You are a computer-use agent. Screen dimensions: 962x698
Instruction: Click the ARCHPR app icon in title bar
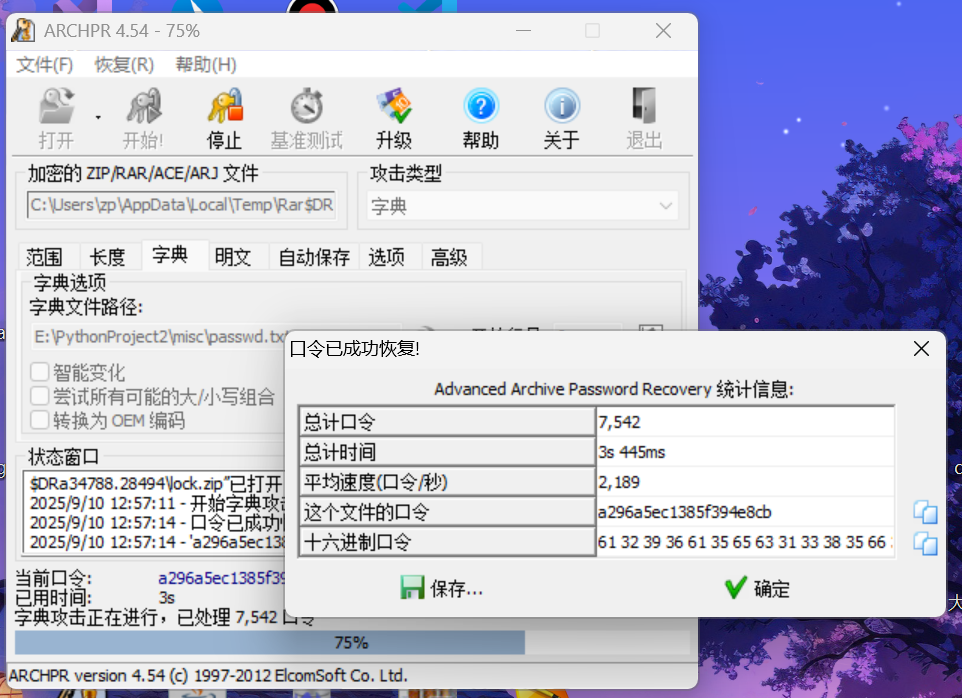click(23, 31)
